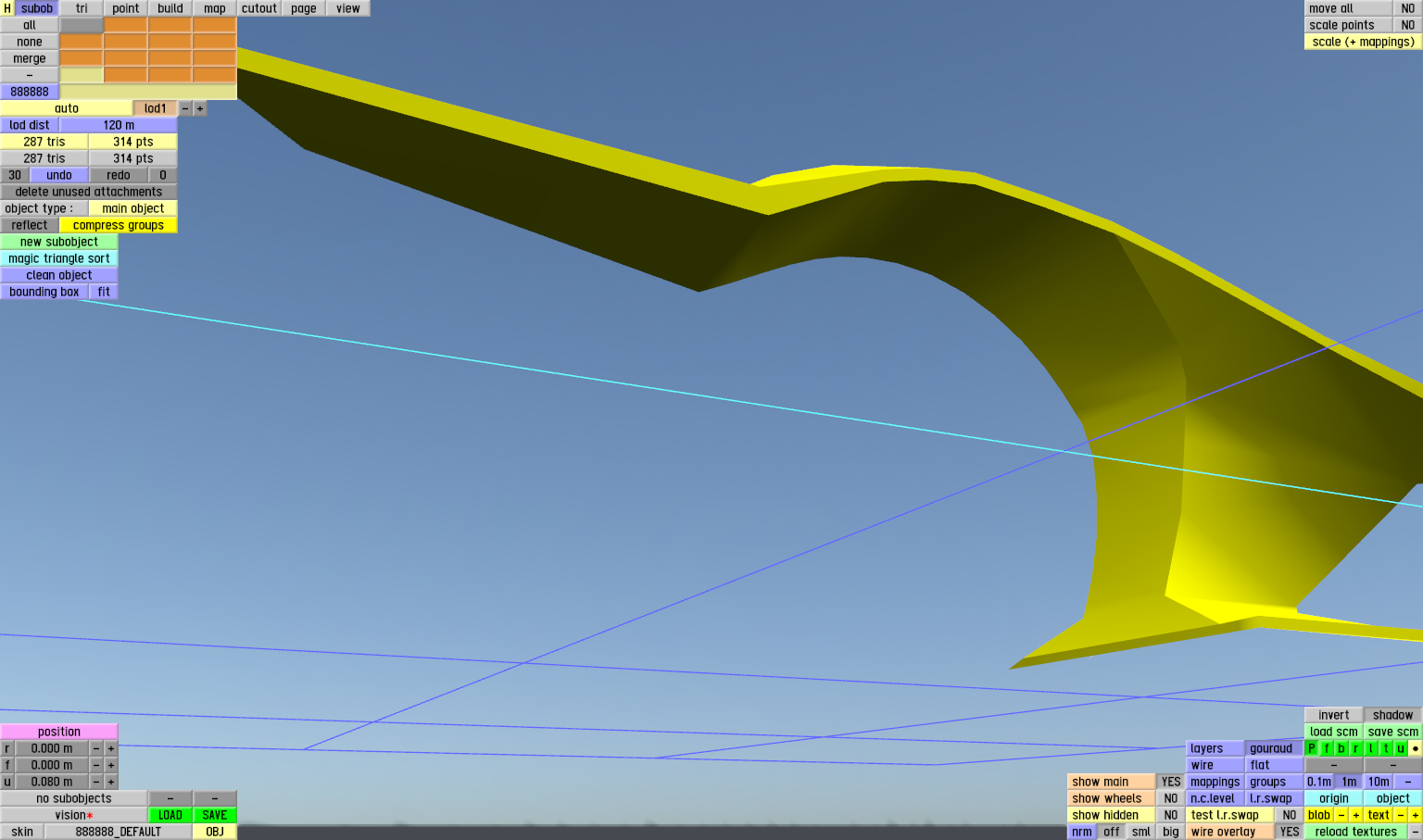Toggle layer f in the green layer row
Screen dimensions: 1423x840
coord(1327,748)
